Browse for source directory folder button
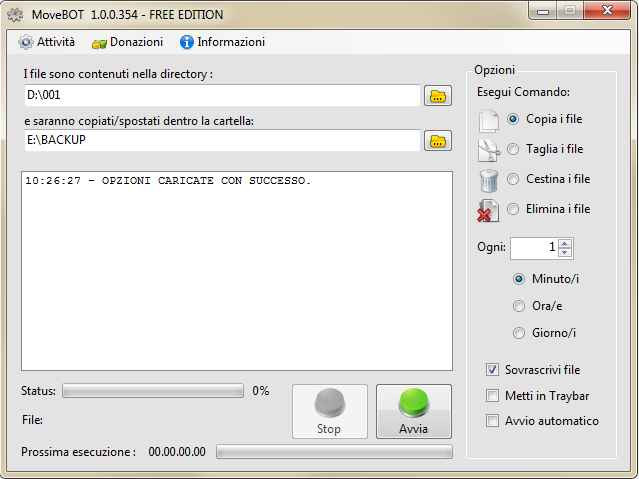This screenshot has height=479, width=639. pyautogui.click(x=438, y=96)
